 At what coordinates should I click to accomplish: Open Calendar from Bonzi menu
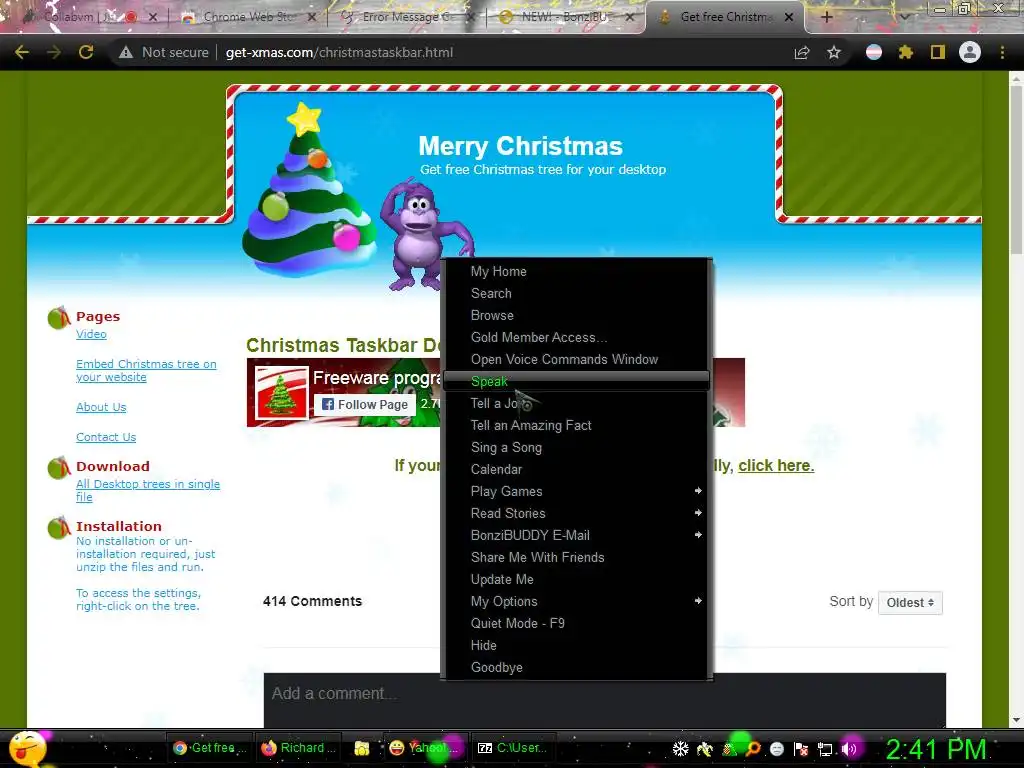click(577, 469)
